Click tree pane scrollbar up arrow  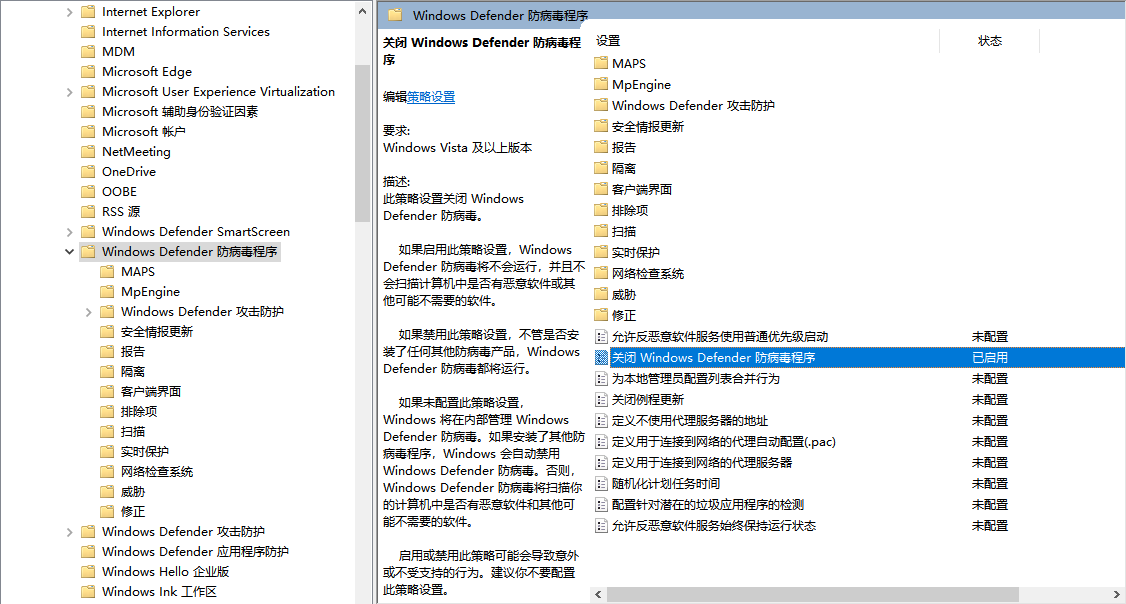tap(363, 11)
